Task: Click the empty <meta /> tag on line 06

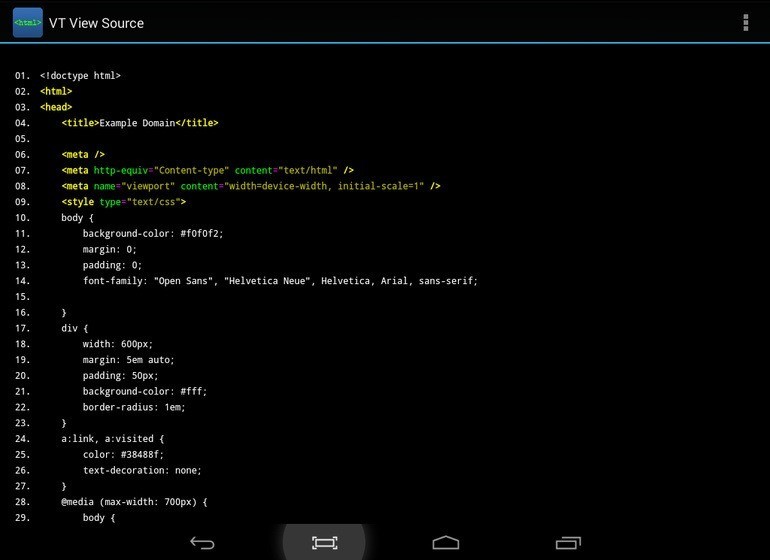Action: 83,154
